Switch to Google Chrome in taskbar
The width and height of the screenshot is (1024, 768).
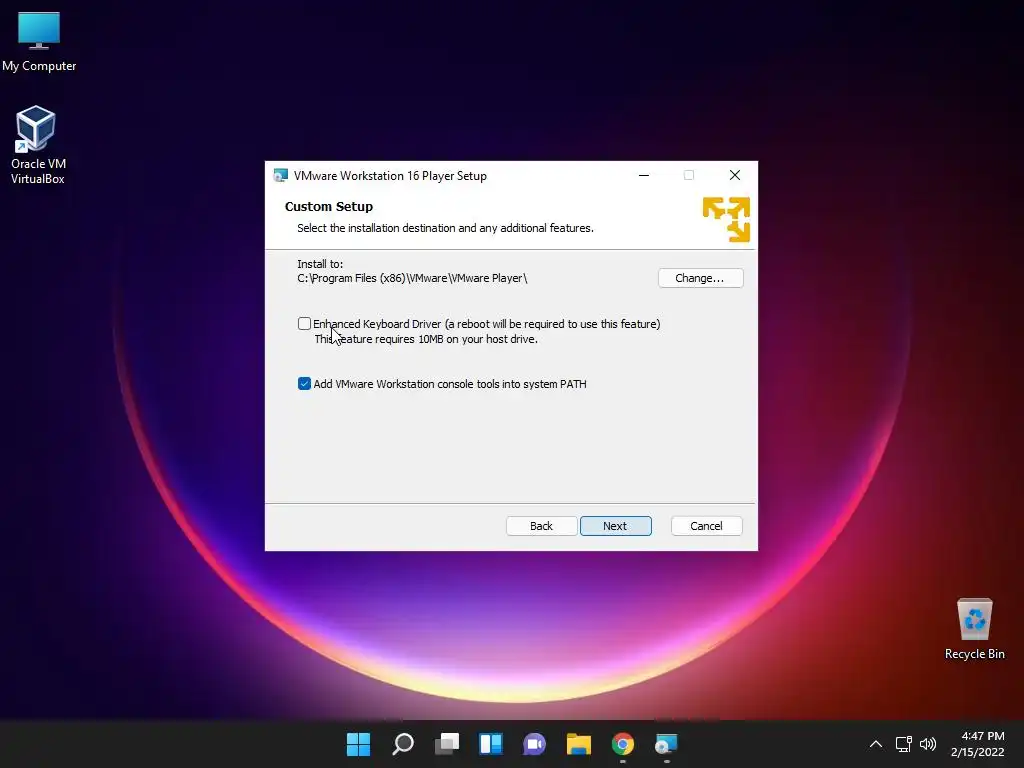tap(622, 744)
